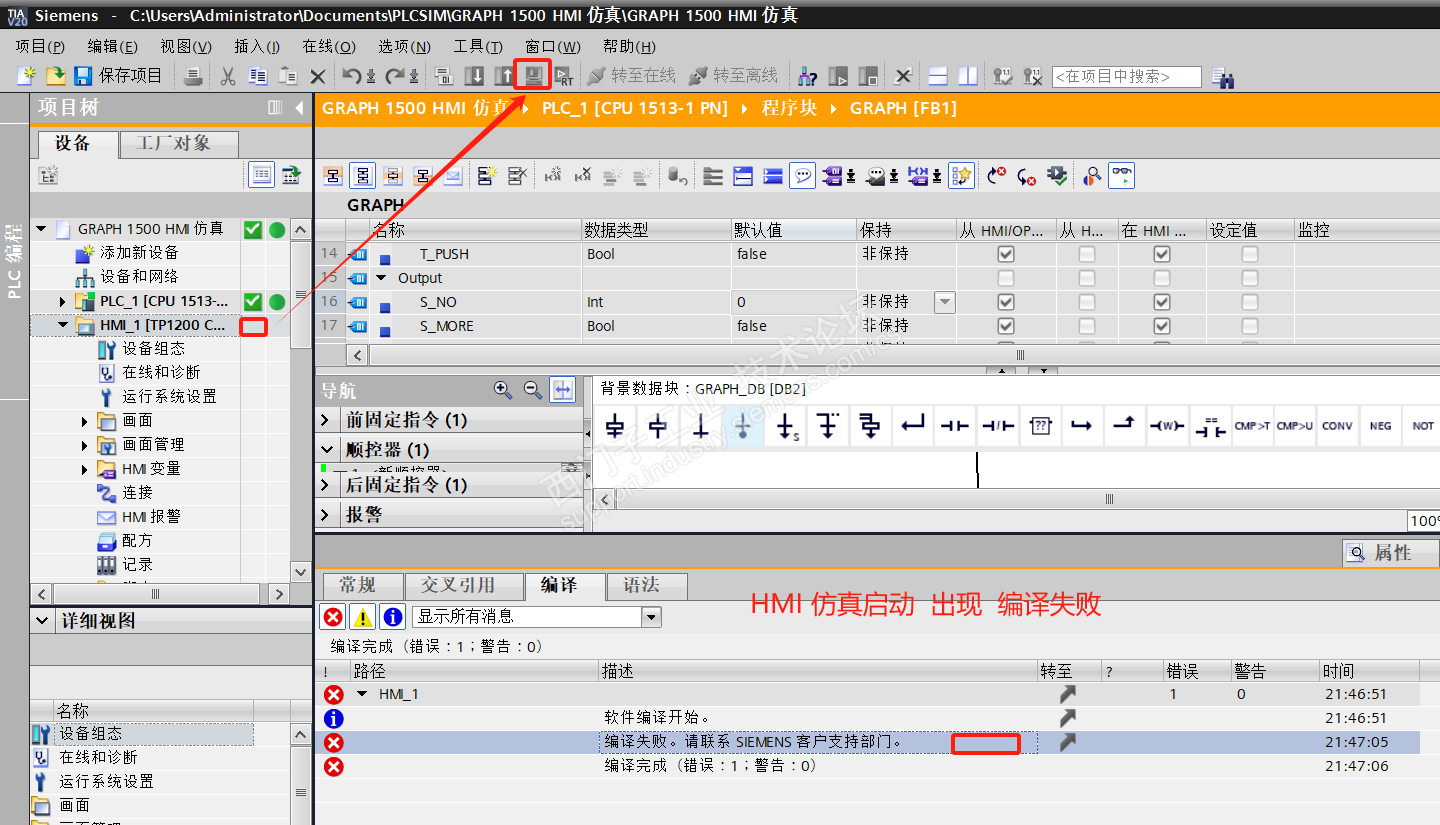Image resolution: width=1440 pixels, height=825 pixels.
Task: Click the Compile icon in main toolbar
Action: click(x=445, y=76)
